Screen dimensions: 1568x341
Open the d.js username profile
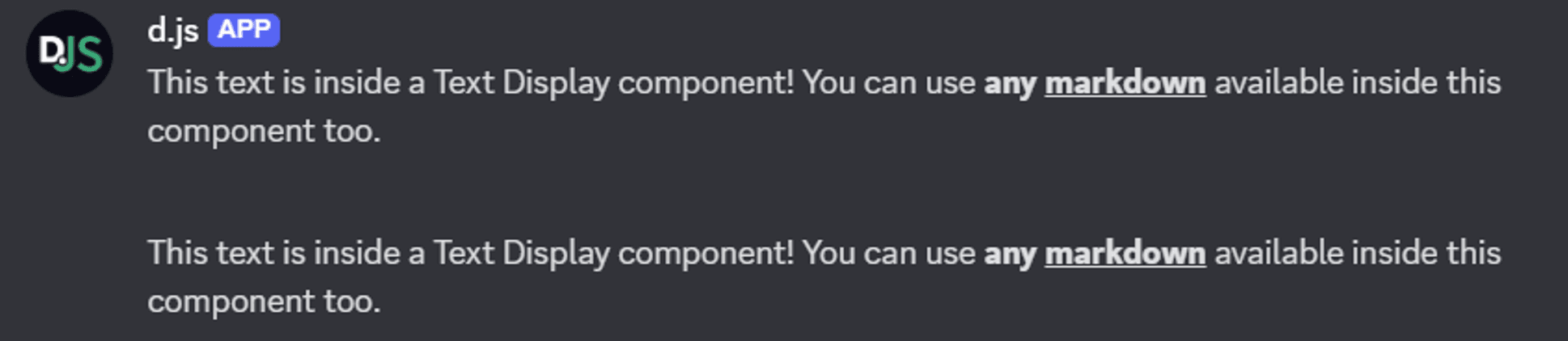tap(172, 31)
